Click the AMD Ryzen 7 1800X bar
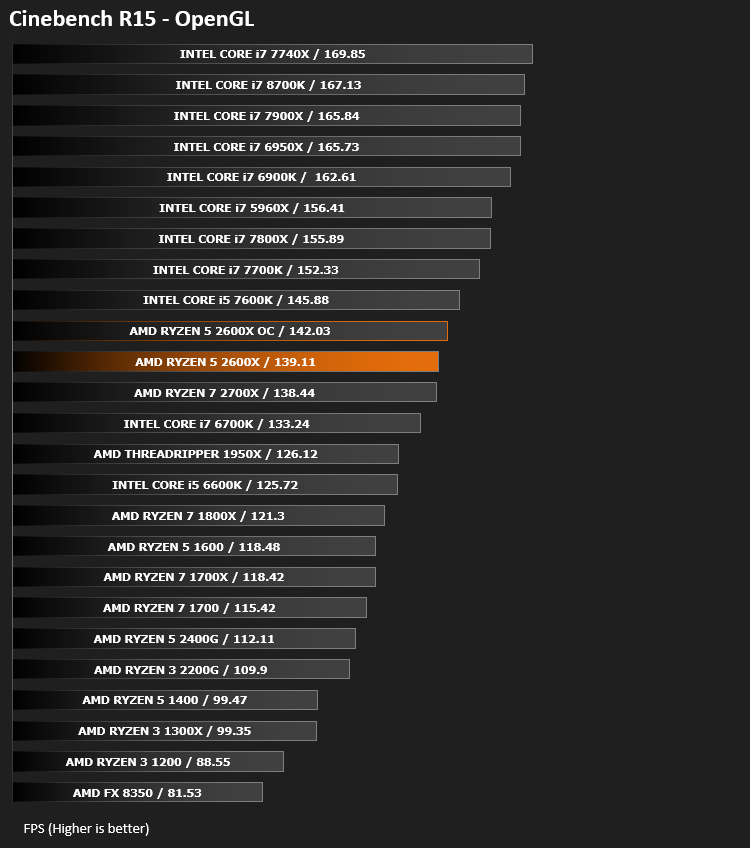This screenshot has height=848, width=750. tap(198, 516)
